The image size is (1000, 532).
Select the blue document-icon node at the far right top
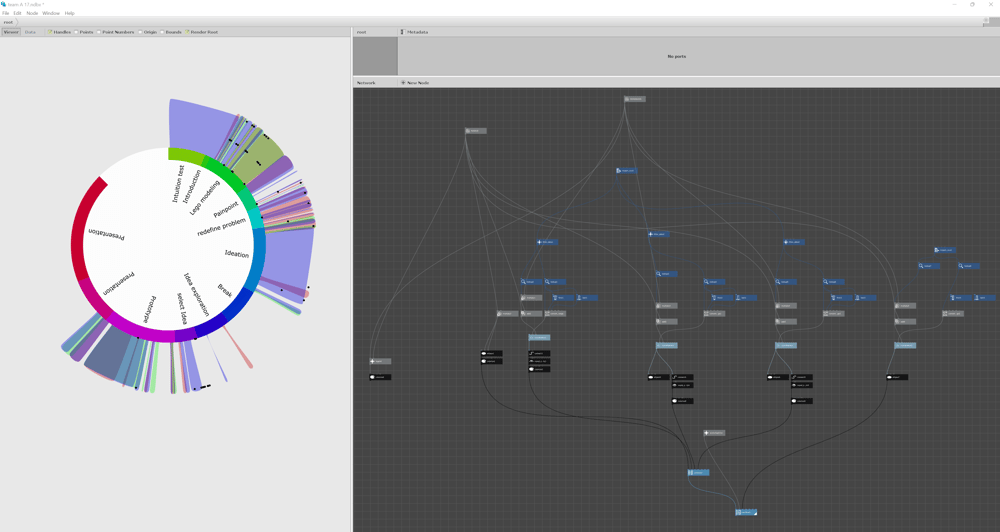point(945,250)
